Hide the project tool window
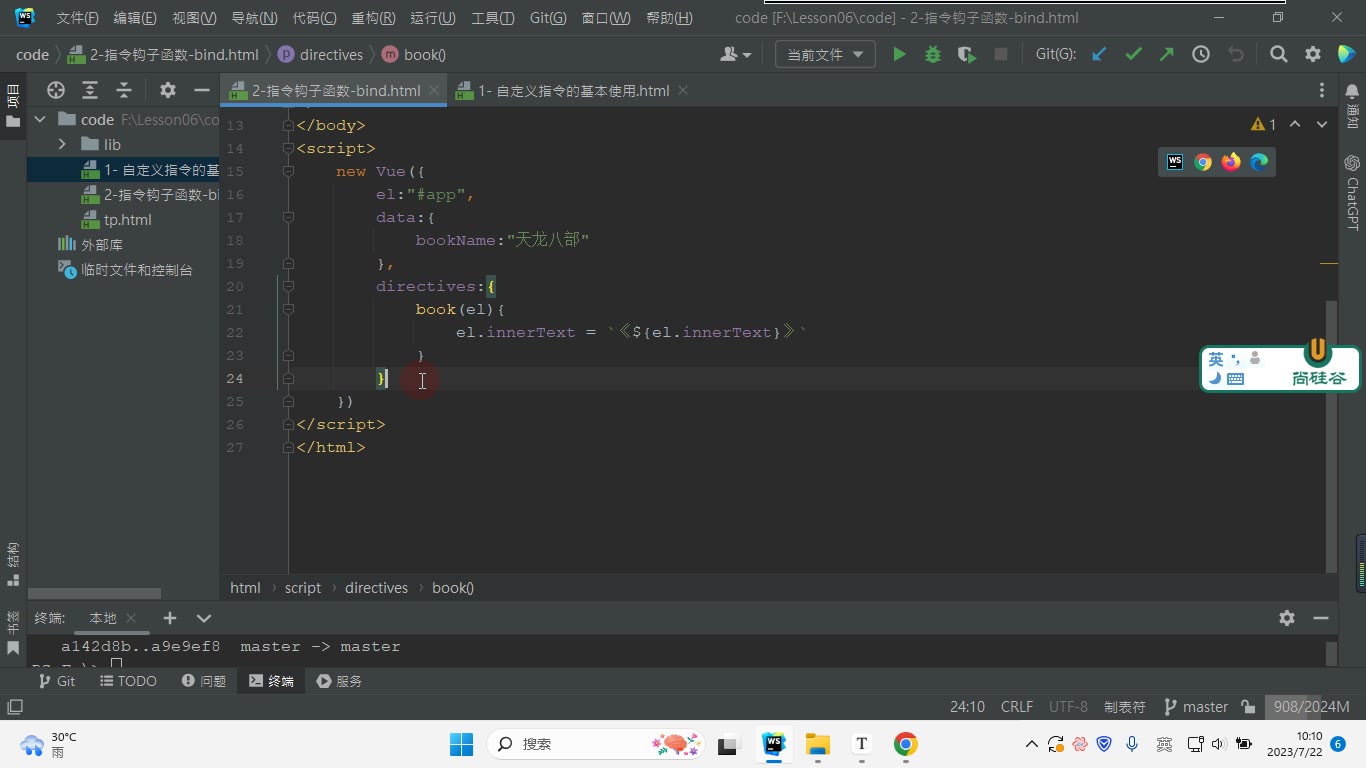The image size is (1366, 768). [201, 90]
